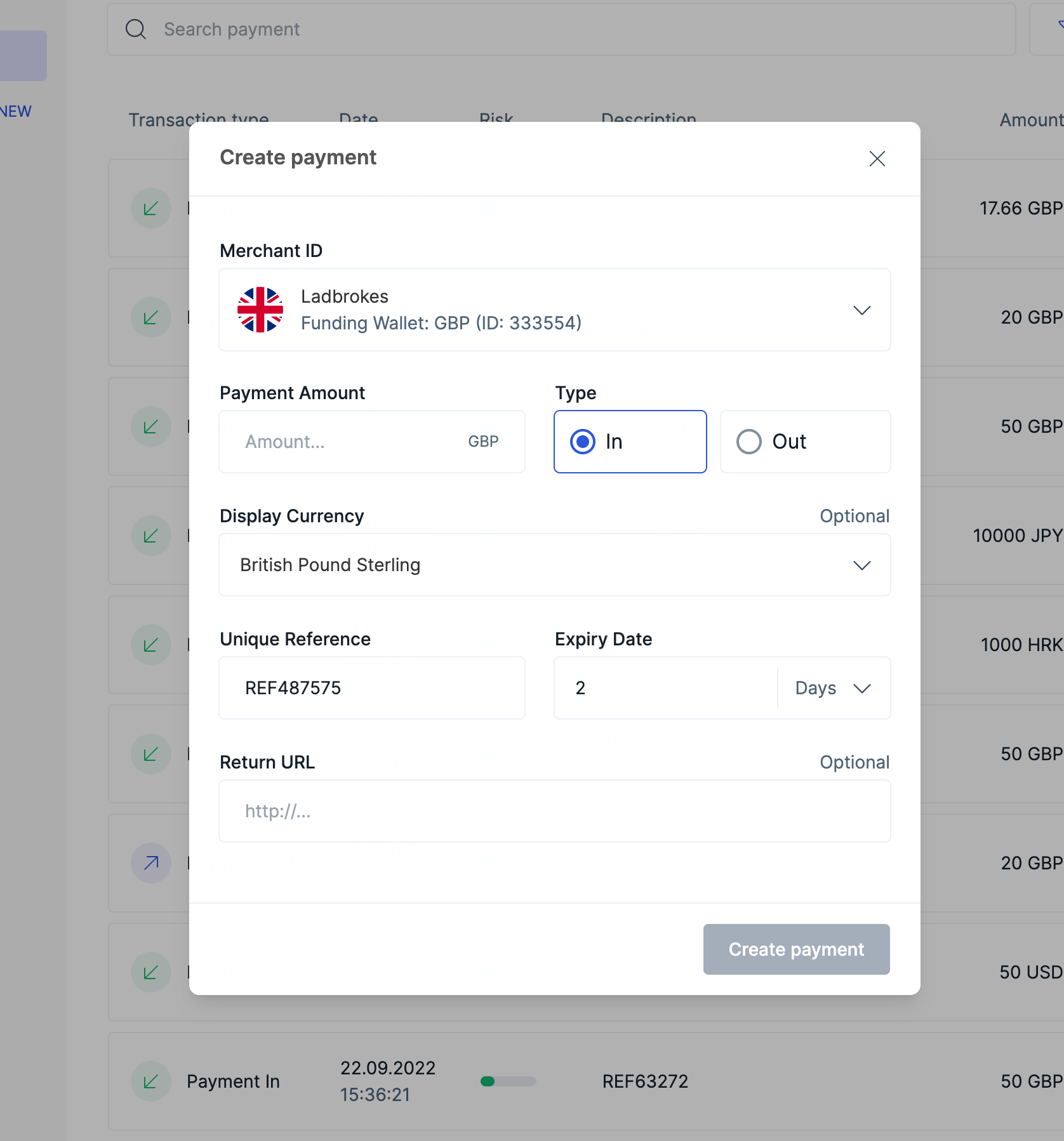The width and height of the screenshot is (1064, 1141).
Task: Click the REF63272 description text
Action: click(645, 1081)
